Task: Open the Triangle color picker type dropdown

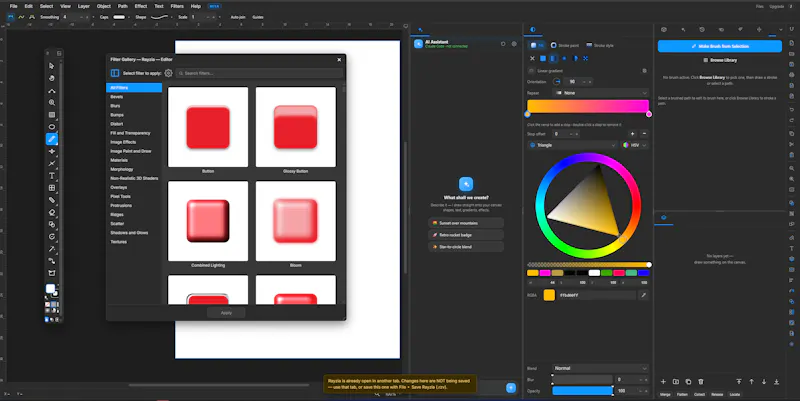Action: 572,145
